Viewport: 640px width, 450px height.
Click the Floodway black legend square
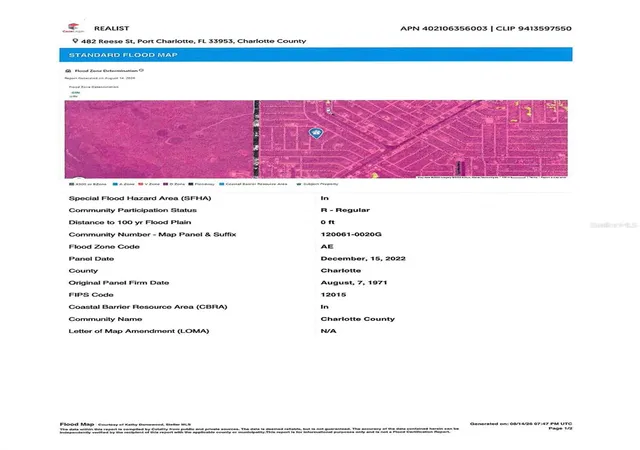[191, 184]
